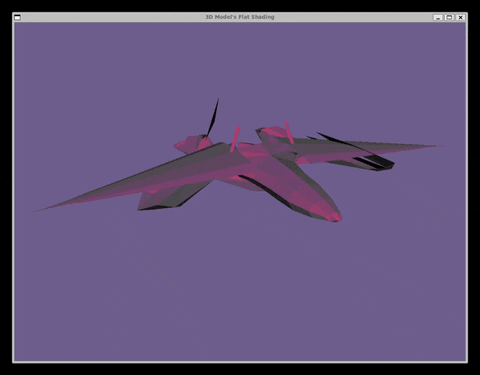Open the window menu icon in title bar
Screen dimensions: 480x375
[x=18, y=17]
